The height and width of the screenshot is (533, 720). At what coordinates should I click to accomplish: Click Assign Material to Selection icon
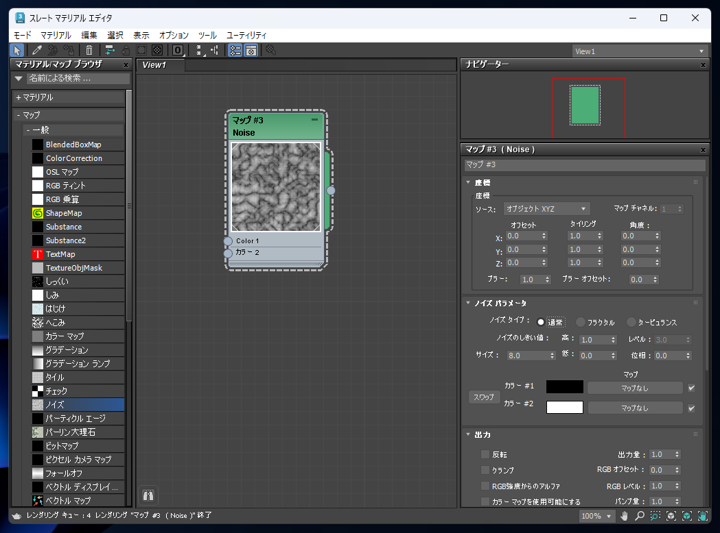pos(69,50)
